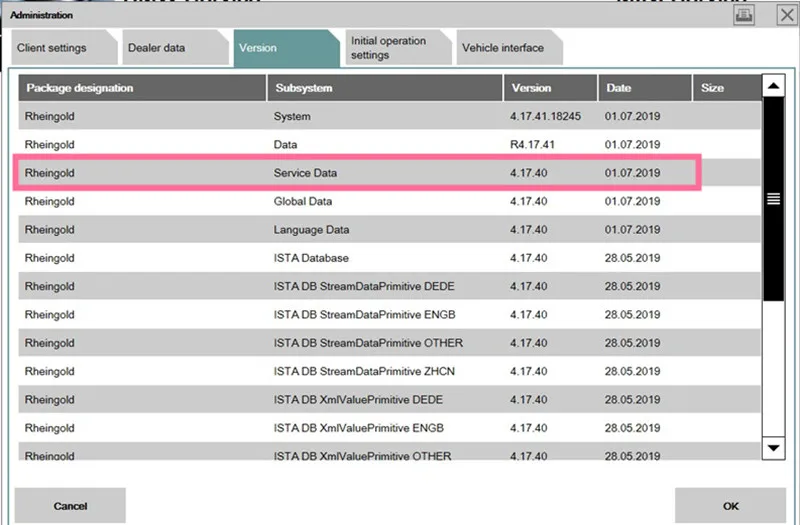Viewport: 800px width, 525px height.
Task: Click the print icon in Administration title bar
Action: coord(744,15)
